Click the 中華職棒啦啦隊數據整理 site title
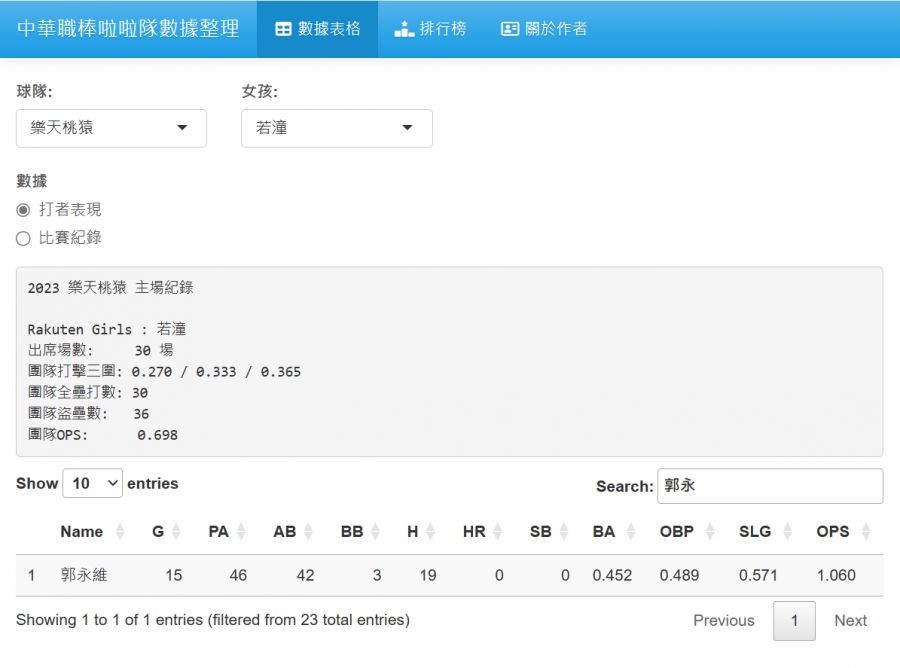The height and width of the screenshot is (668, 900). click(128, 29)
